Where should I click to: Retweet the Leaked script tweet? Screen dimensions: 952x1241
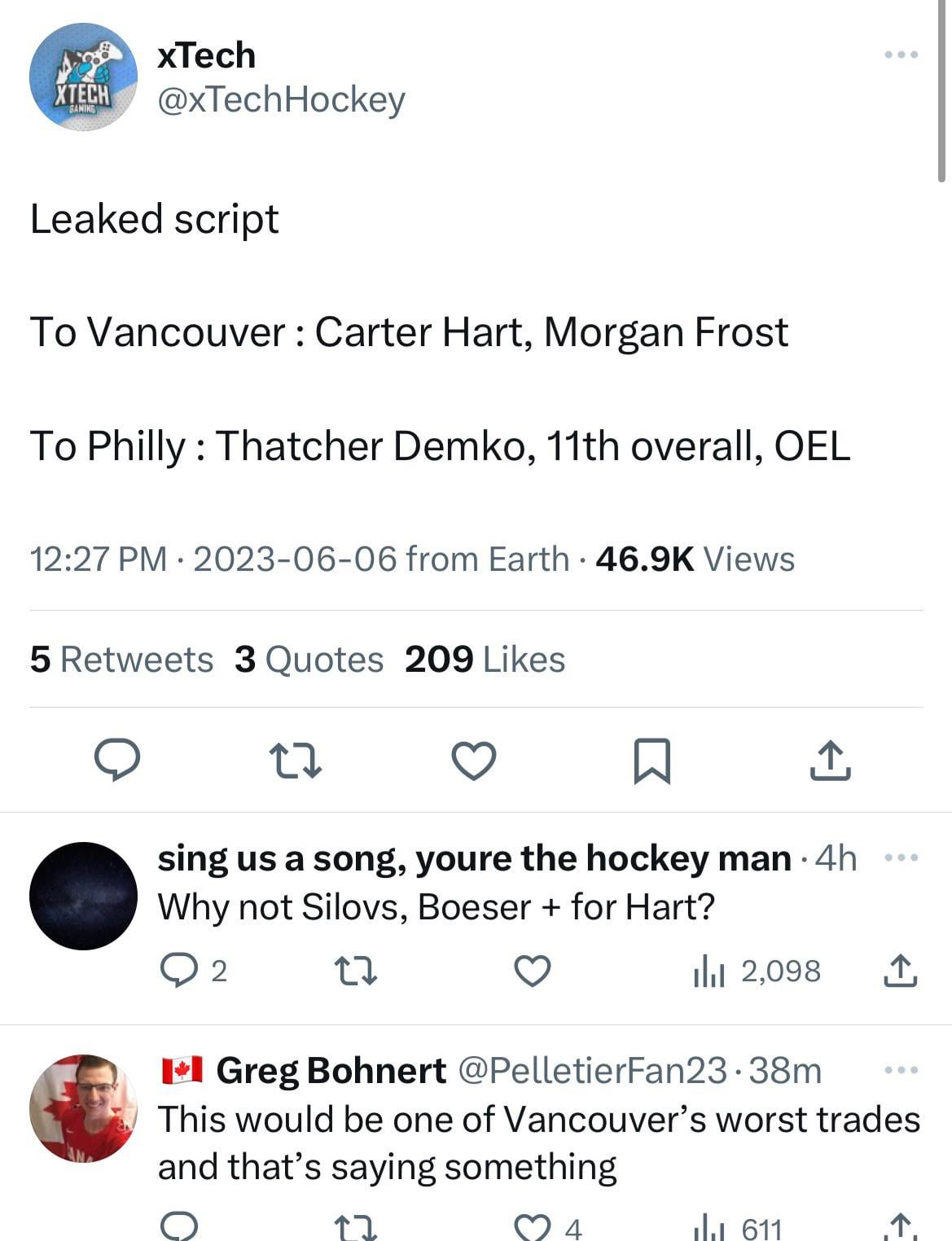pyautogui.click(x=295, y=760)
